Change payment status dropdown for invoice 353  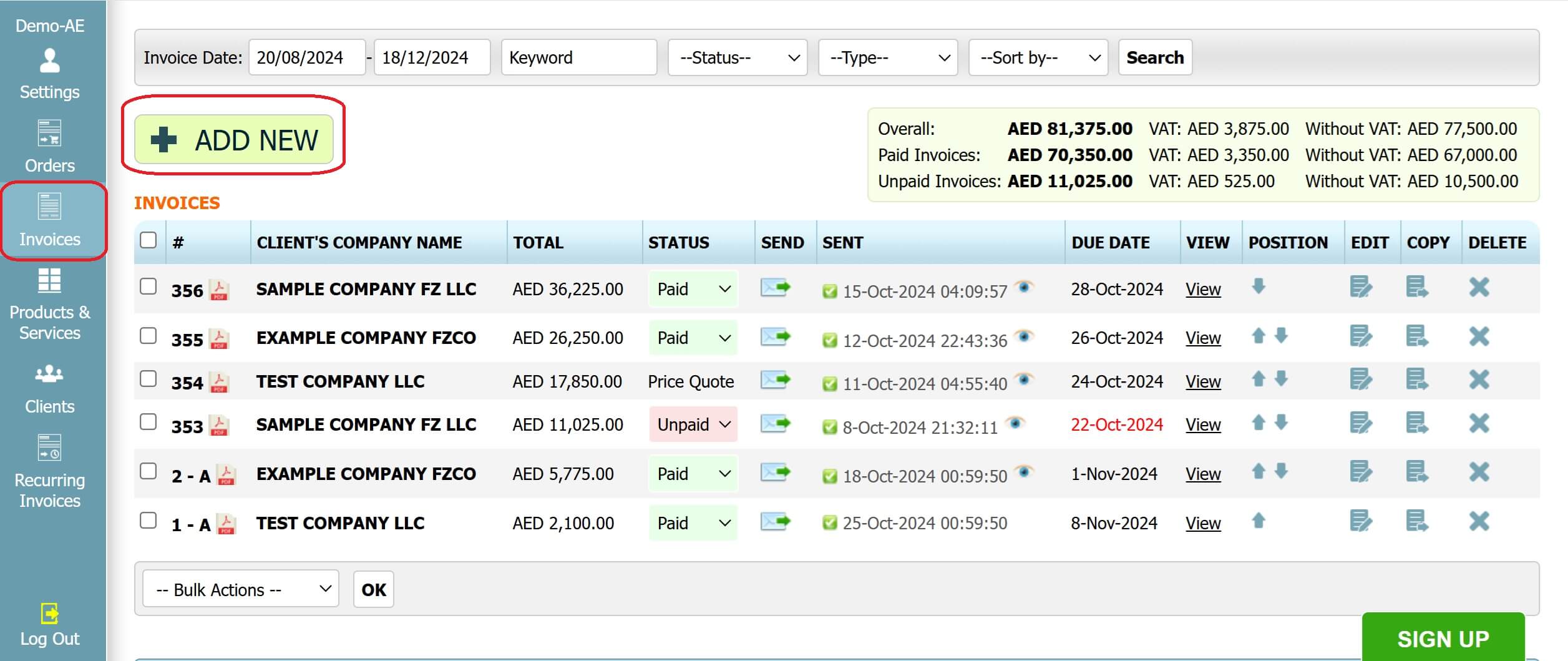click(x=693, y=424)
